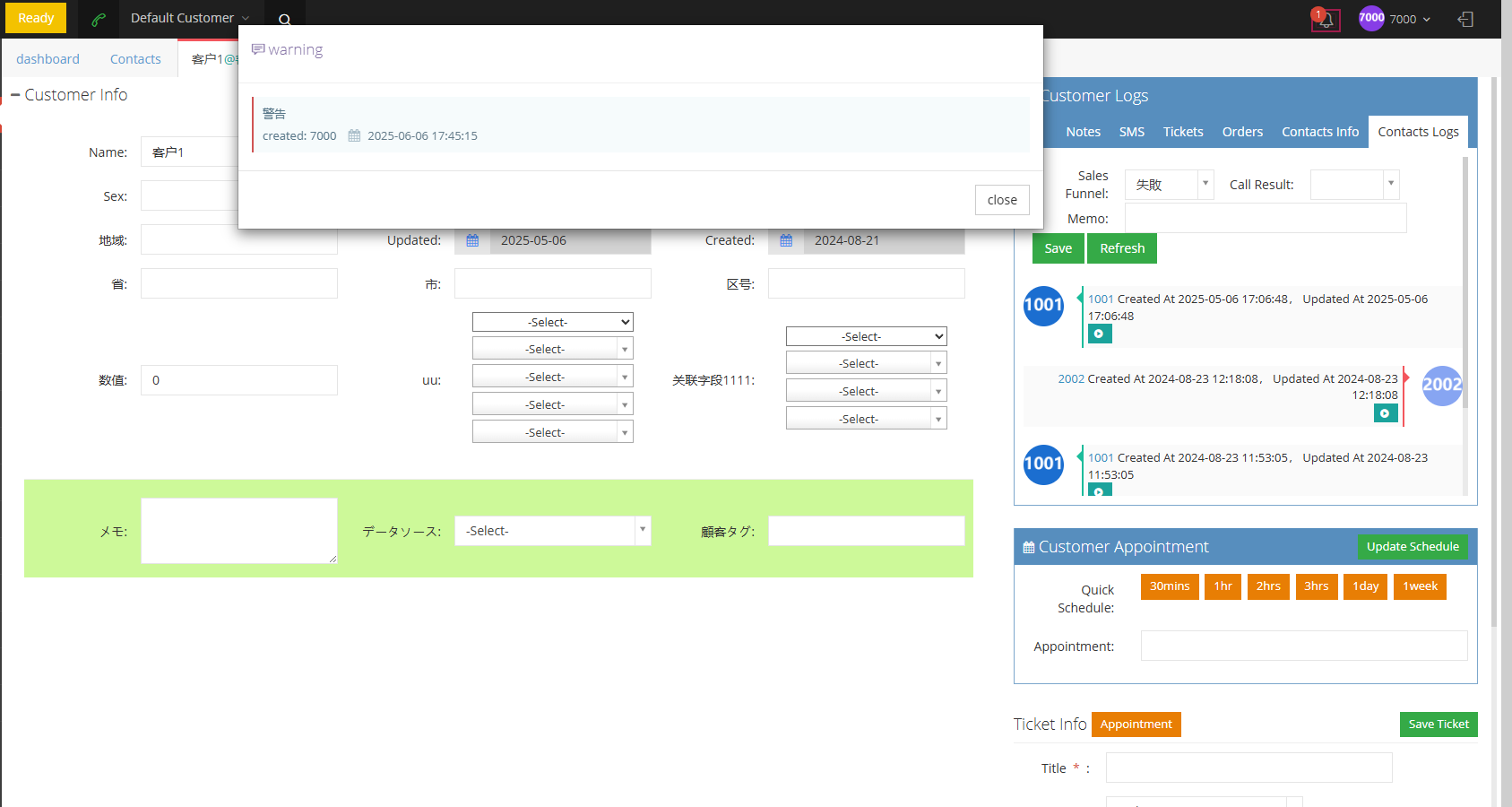Viewport: 1512px width, 807px height.
Task: Open the Orders tab
Action: 1242,132
